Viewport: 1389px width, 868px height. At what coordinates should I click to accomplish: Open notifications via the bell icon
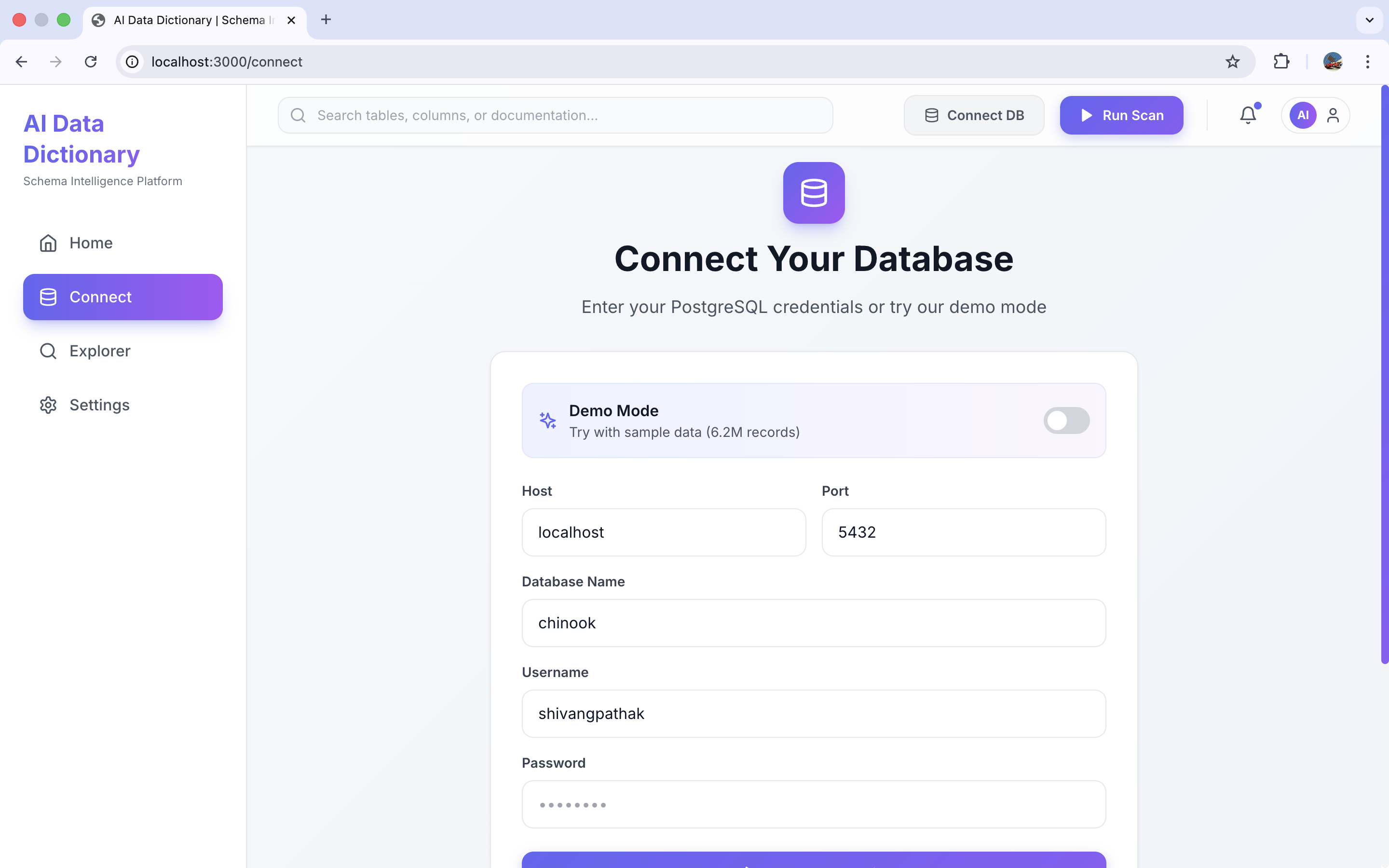point(1248,115)
